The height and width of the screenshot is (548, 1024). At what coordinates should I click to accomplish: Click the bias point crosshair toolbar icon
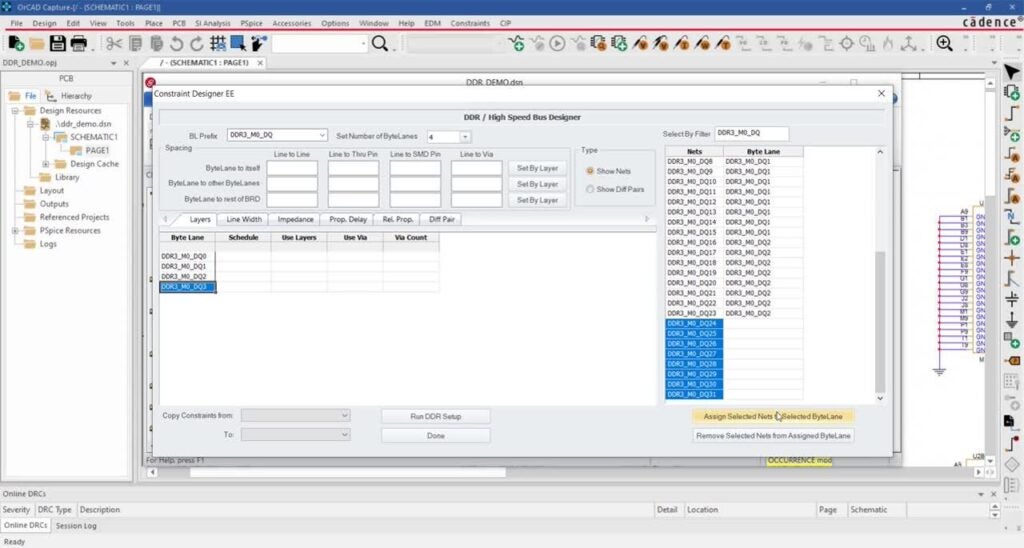tap(847, 44)
